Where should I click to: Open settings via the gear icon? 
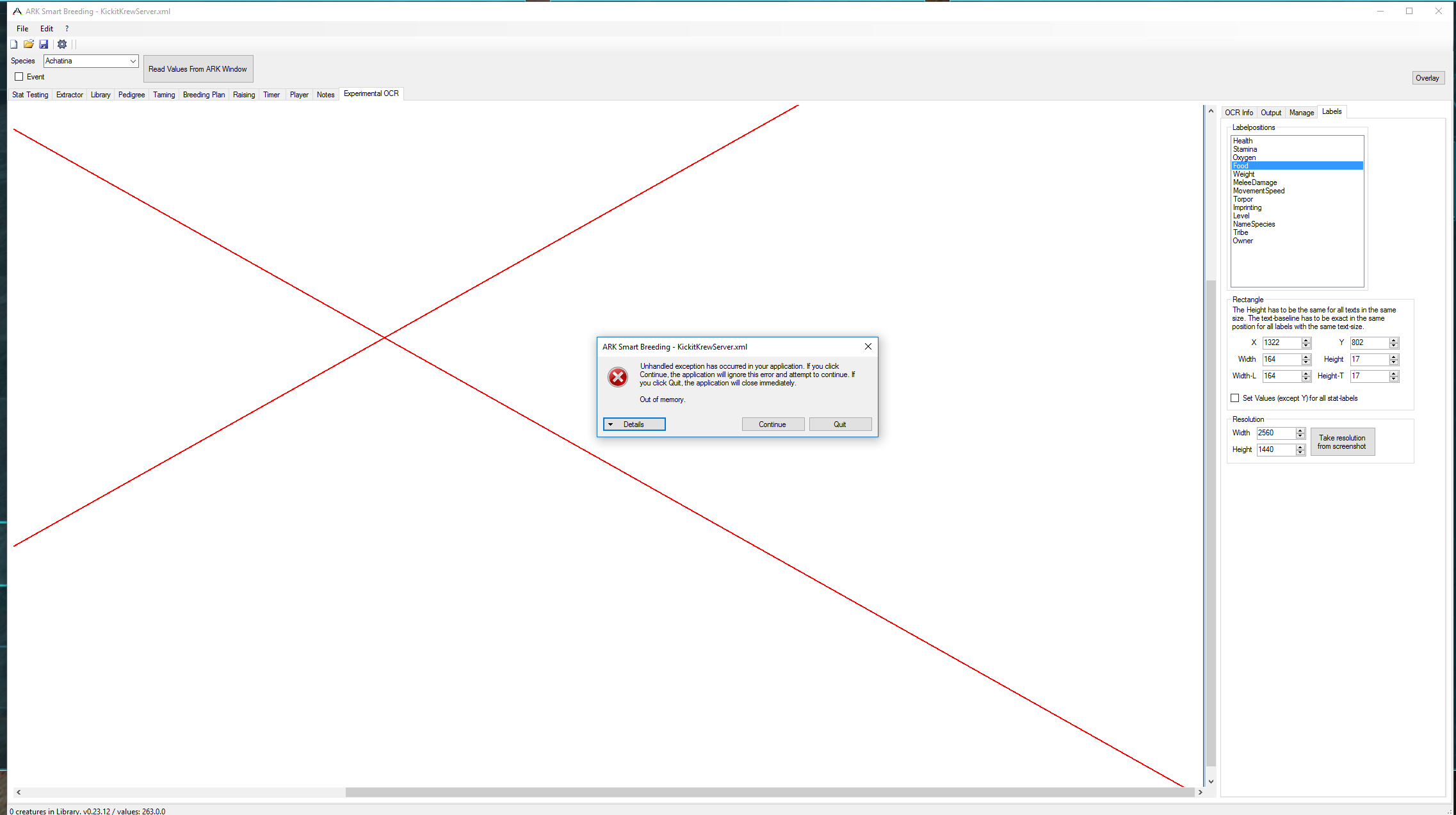[x=61, y=44]
